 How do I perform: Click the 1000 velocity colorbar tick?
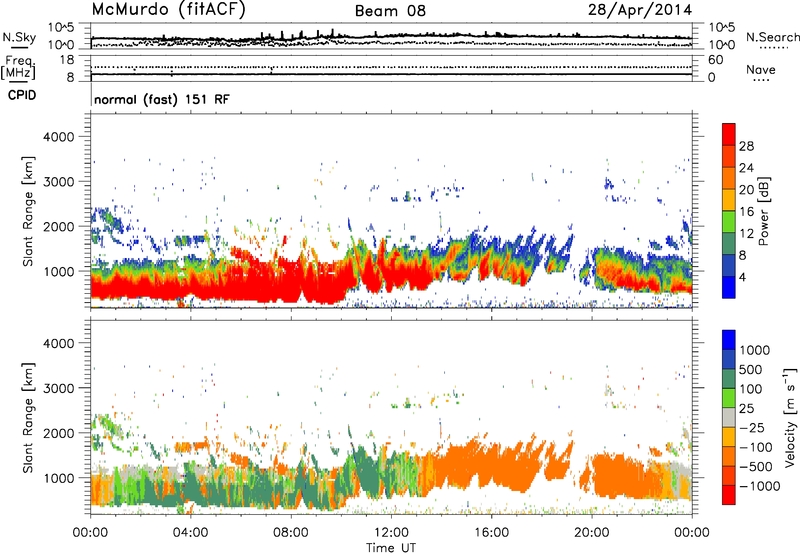click(754, 350)
